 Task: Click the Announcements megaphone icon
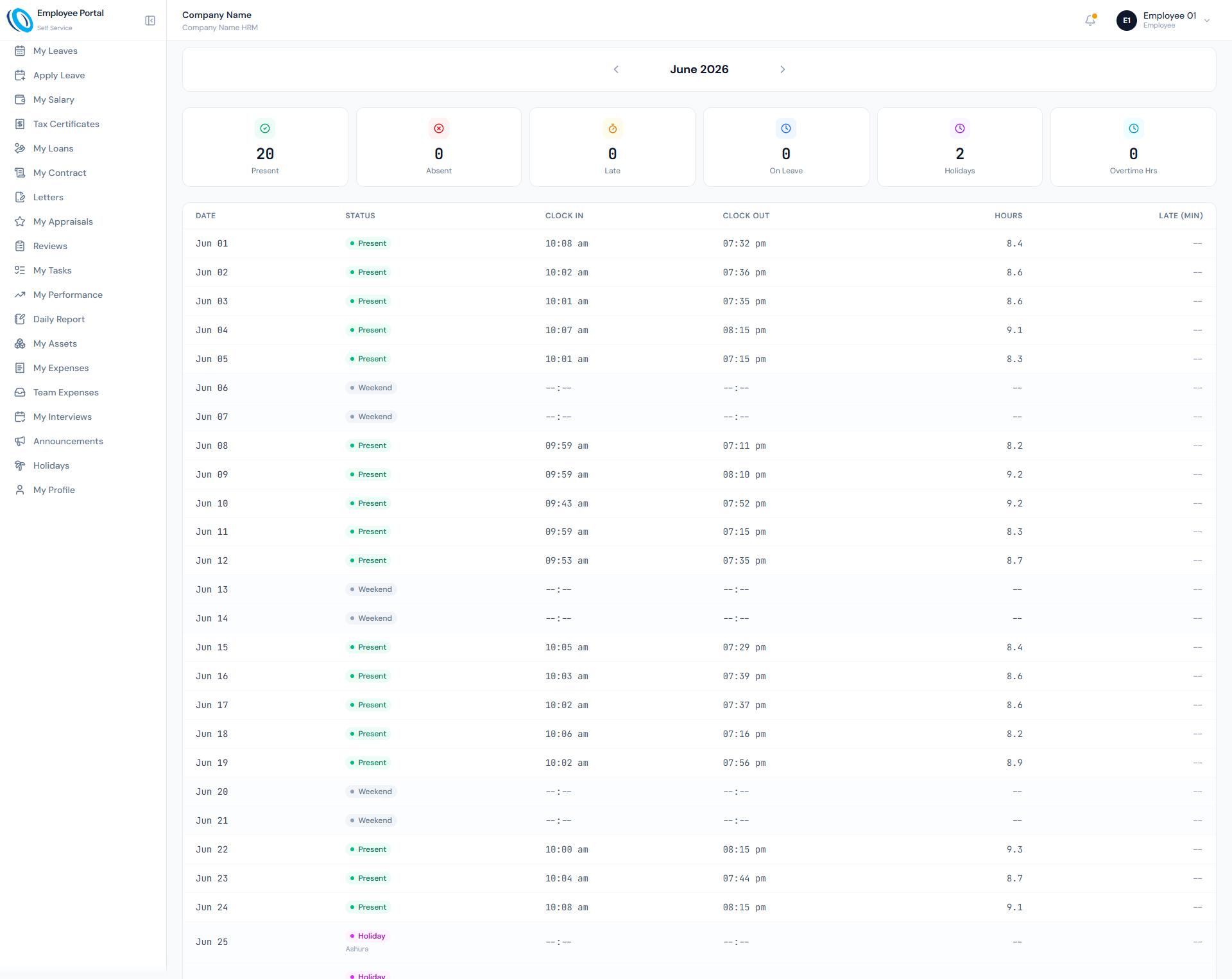pos(20,441)
